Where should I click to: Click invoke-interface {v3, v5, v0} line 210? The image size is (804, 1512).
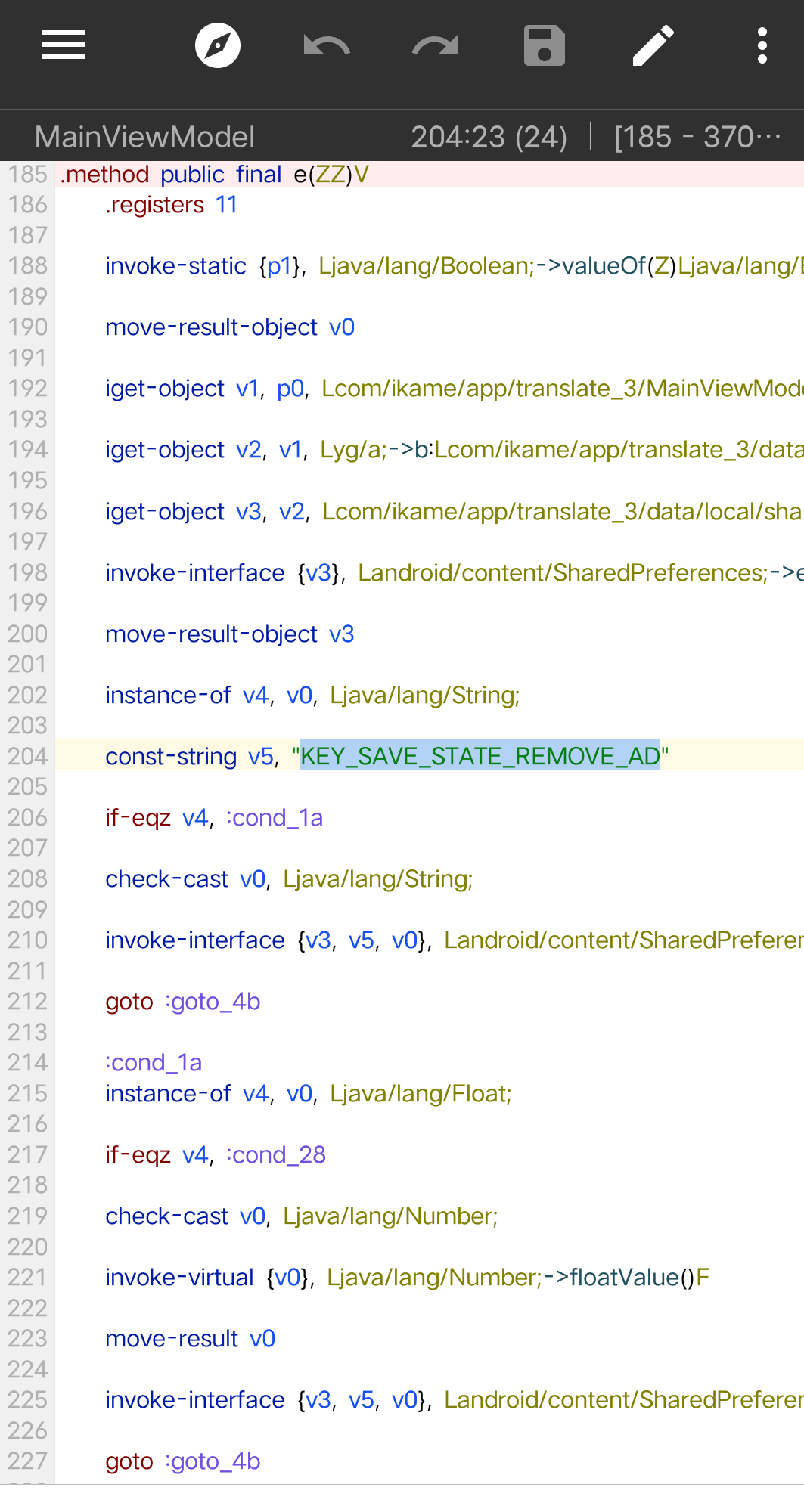tap(455, 940)
